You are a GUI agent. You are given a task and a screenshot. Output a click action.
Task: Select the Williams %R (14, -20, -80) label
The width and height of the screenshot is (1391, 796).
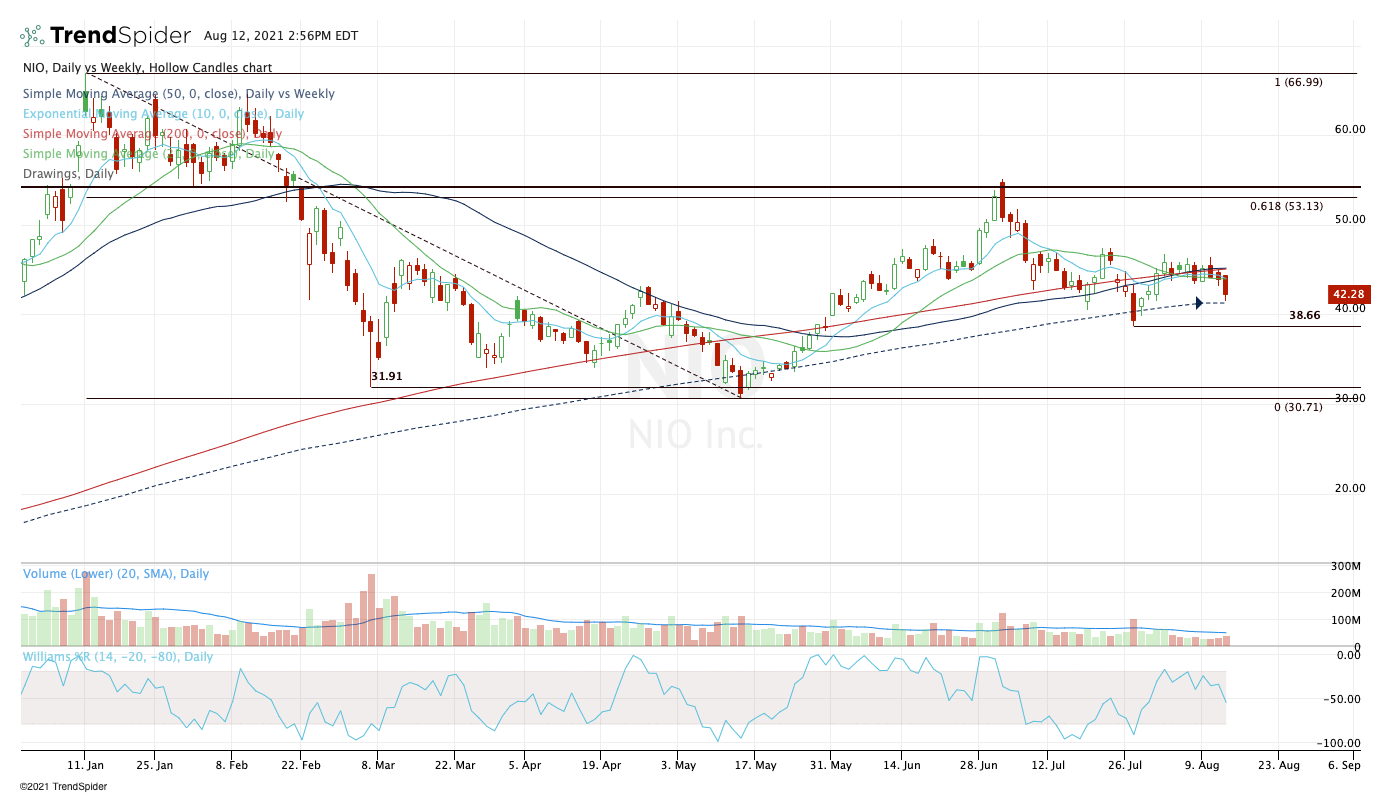119,656
